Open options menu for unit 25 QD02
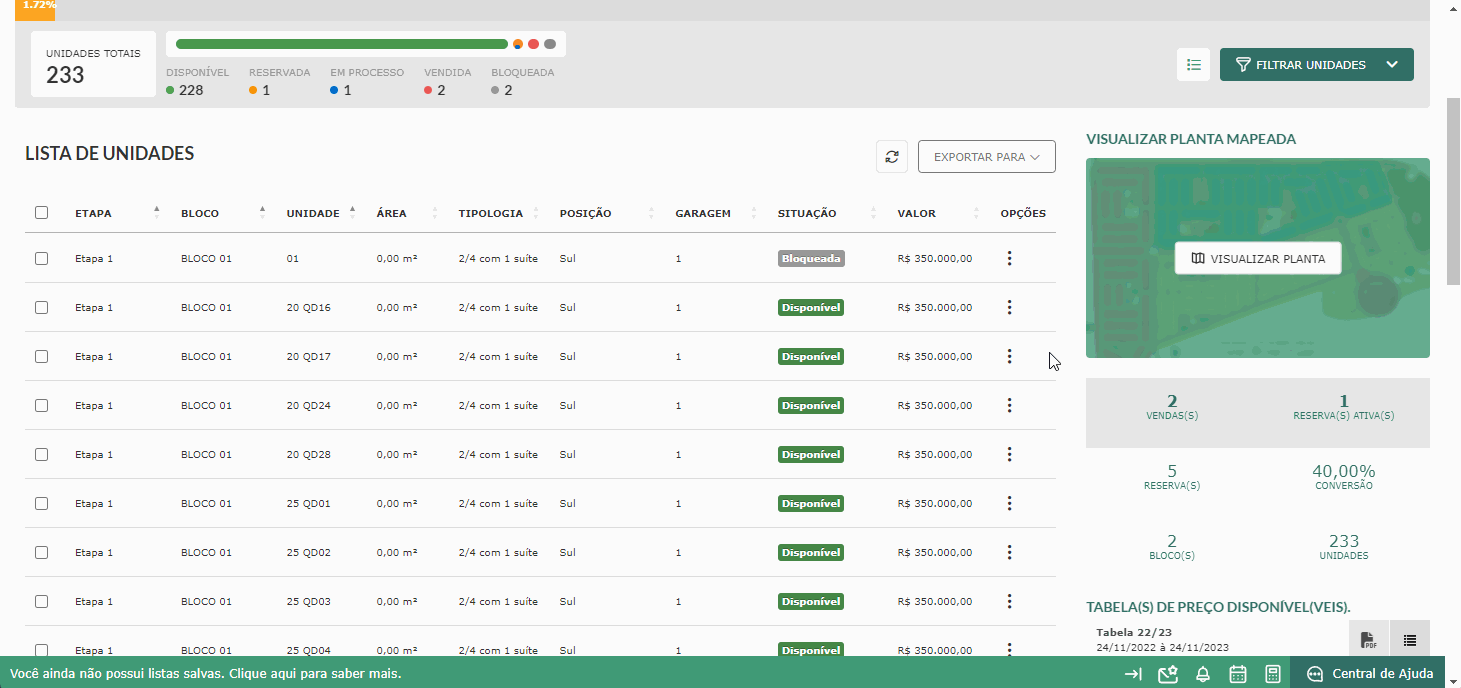Image resolution: width=1461 pixels, height=688 pixels. coord(1010,552)
